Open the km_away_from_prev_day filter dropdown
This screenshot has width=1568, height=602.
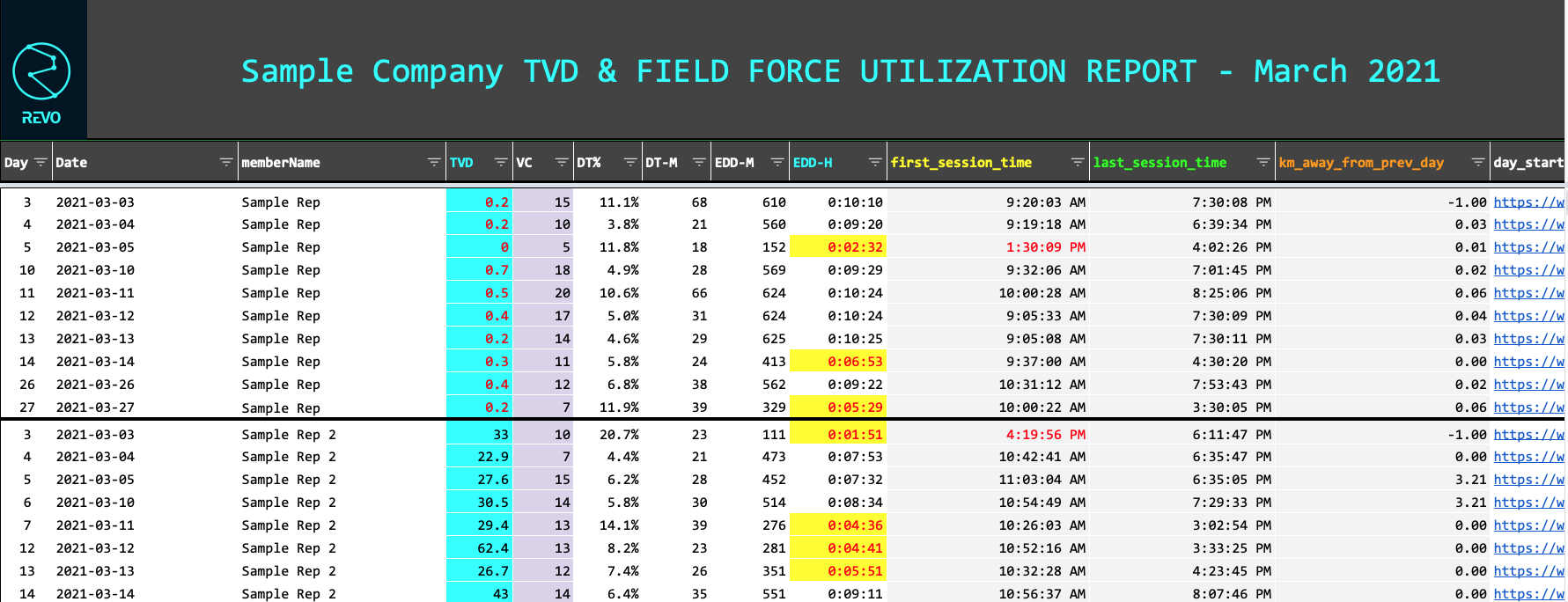[1478, 162]
